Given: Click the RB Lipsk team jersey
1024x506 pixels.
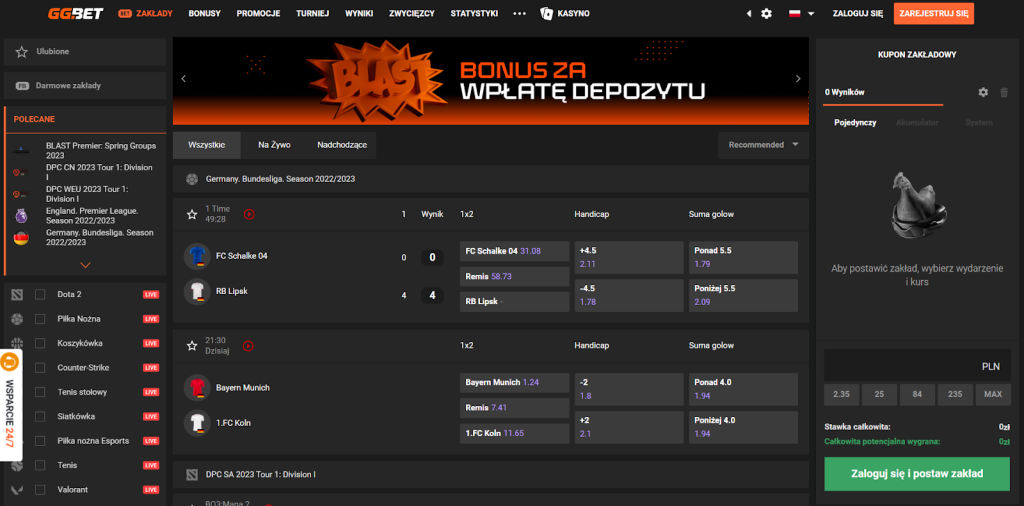Looking at the screenshot, I should (197, 291).
